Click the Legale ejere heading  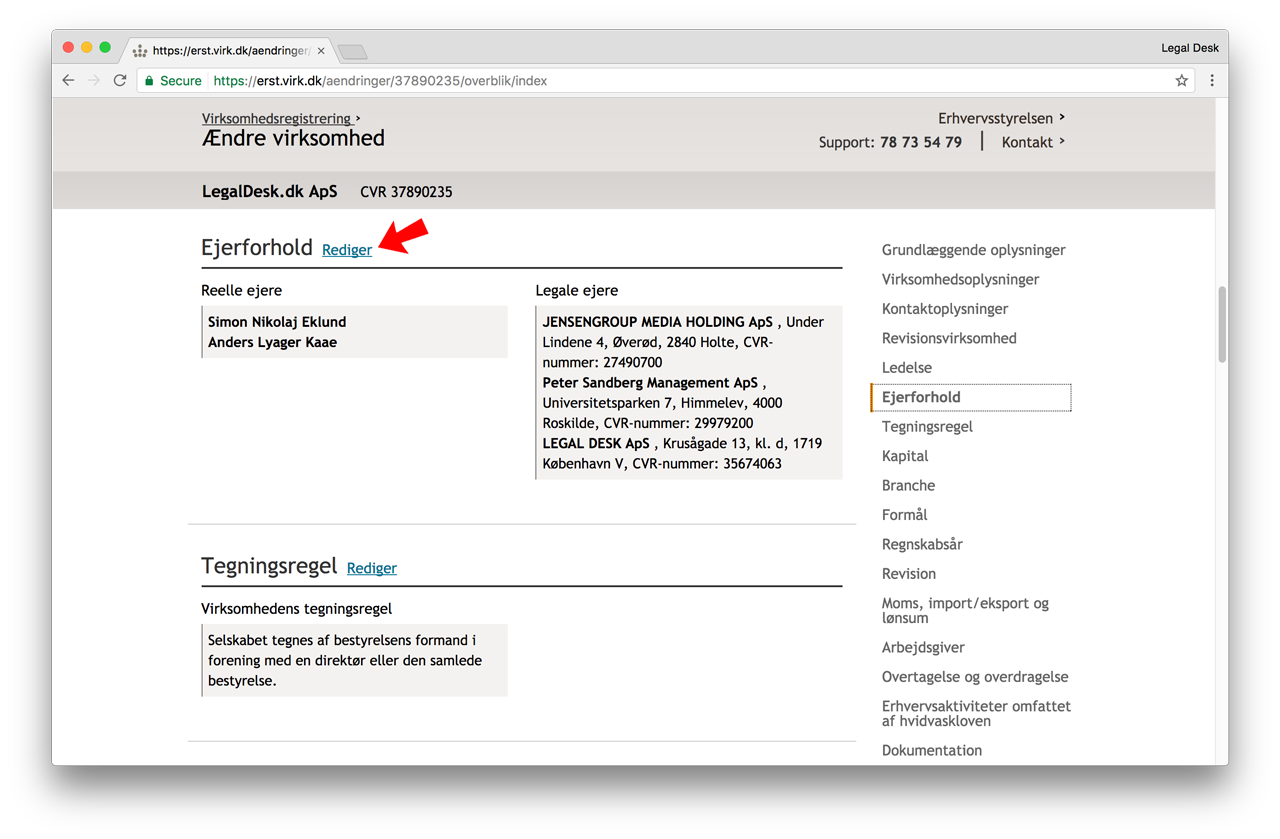(577, 291)
